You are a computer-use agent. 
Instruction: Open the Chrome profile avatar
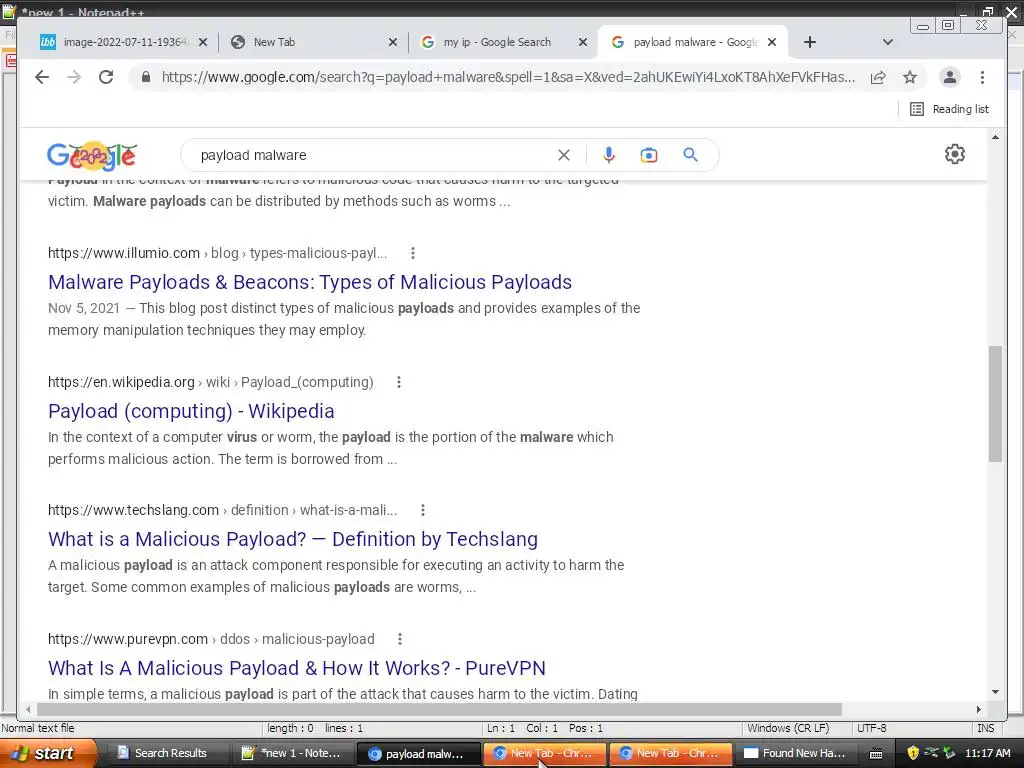click(x=950, y=77)
